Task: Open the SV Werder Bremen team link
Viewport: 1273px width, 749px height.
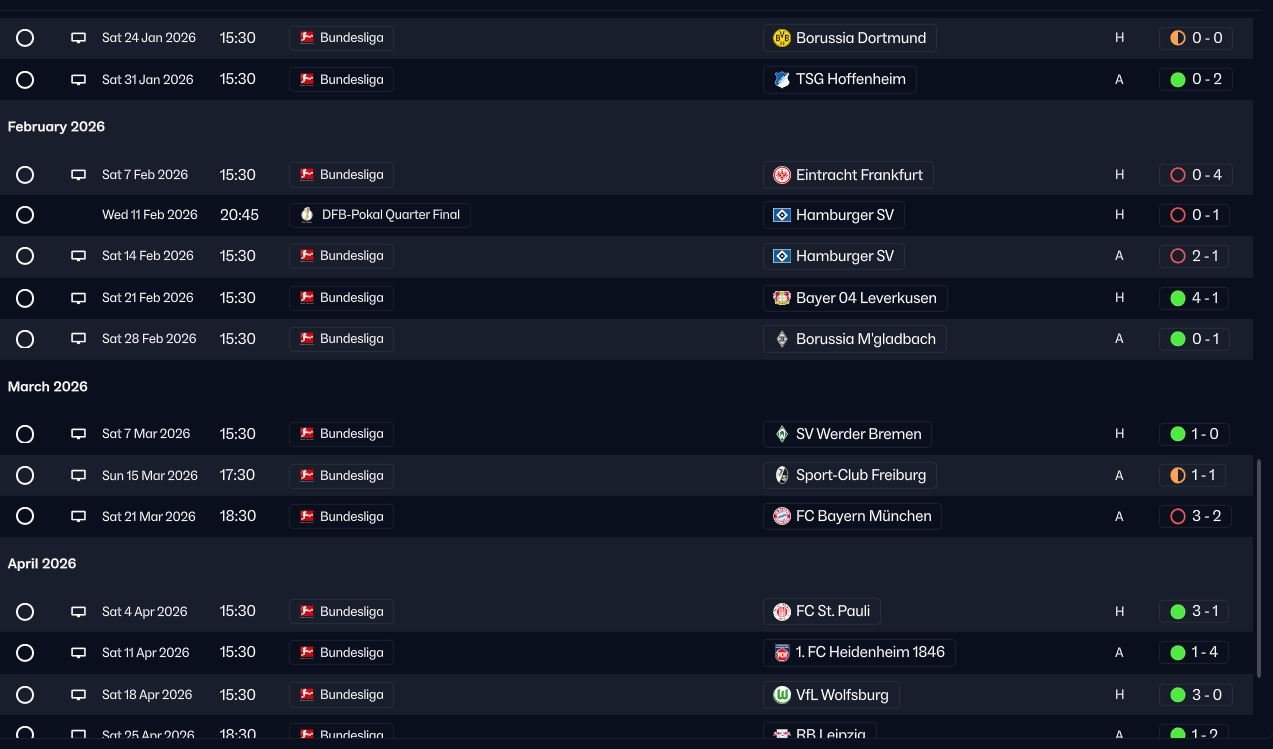Action: [858, 434]
